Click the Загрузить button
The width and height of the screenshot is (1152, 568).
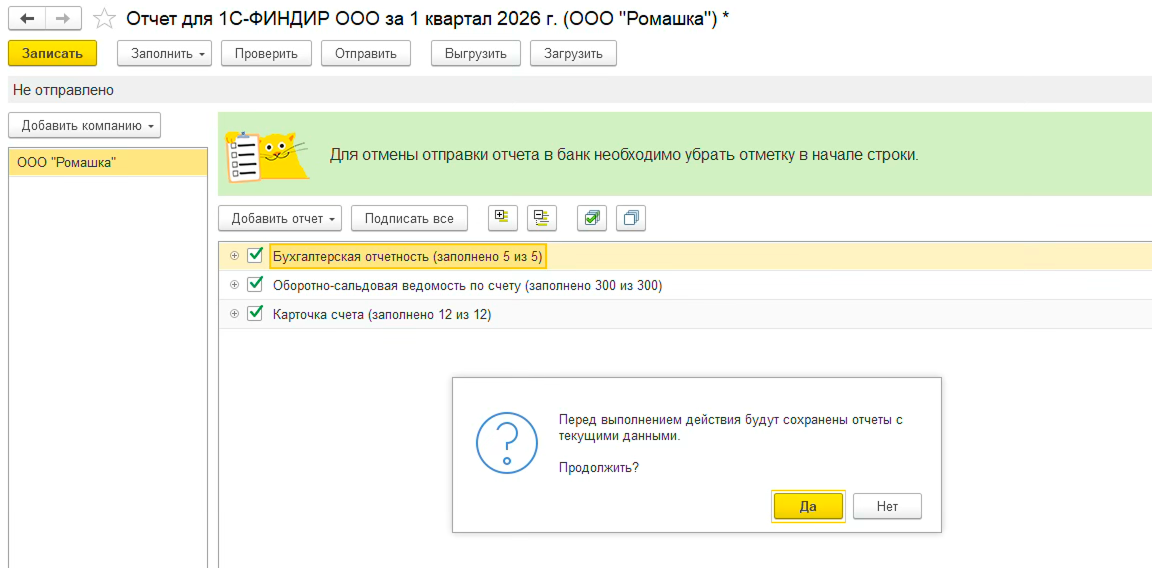point(572,54)
